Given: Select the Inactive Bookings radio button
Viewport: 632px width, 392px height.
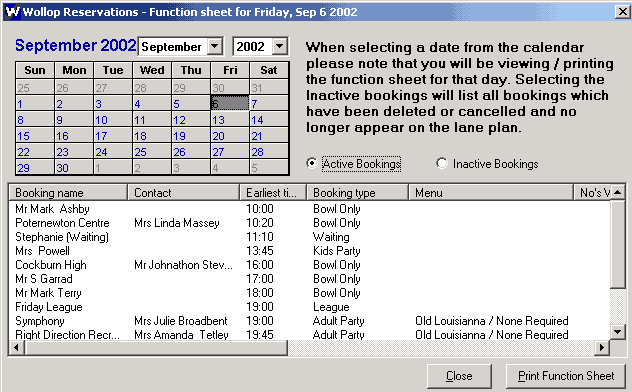Looking at the screenshot, I should tap(442, 164).
